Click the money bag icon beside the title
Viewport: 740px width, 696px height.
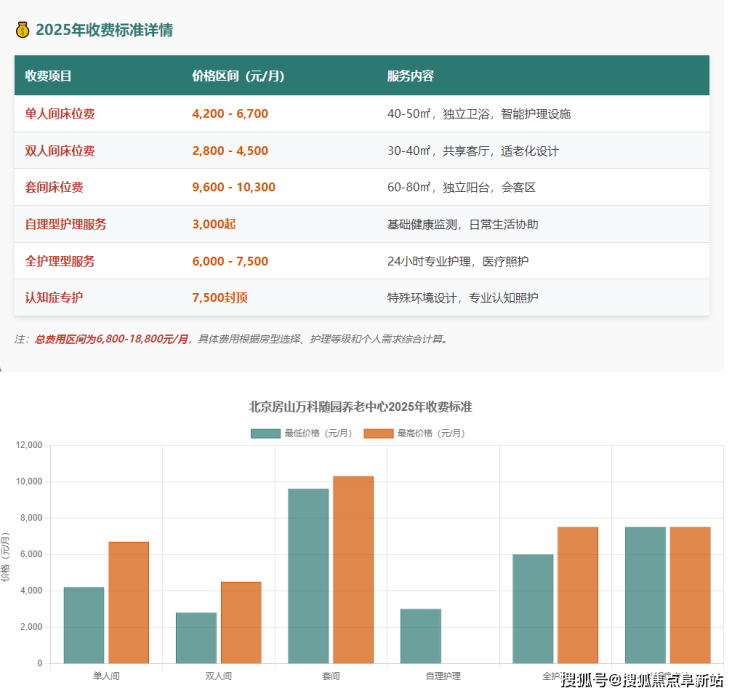point(22,30)
